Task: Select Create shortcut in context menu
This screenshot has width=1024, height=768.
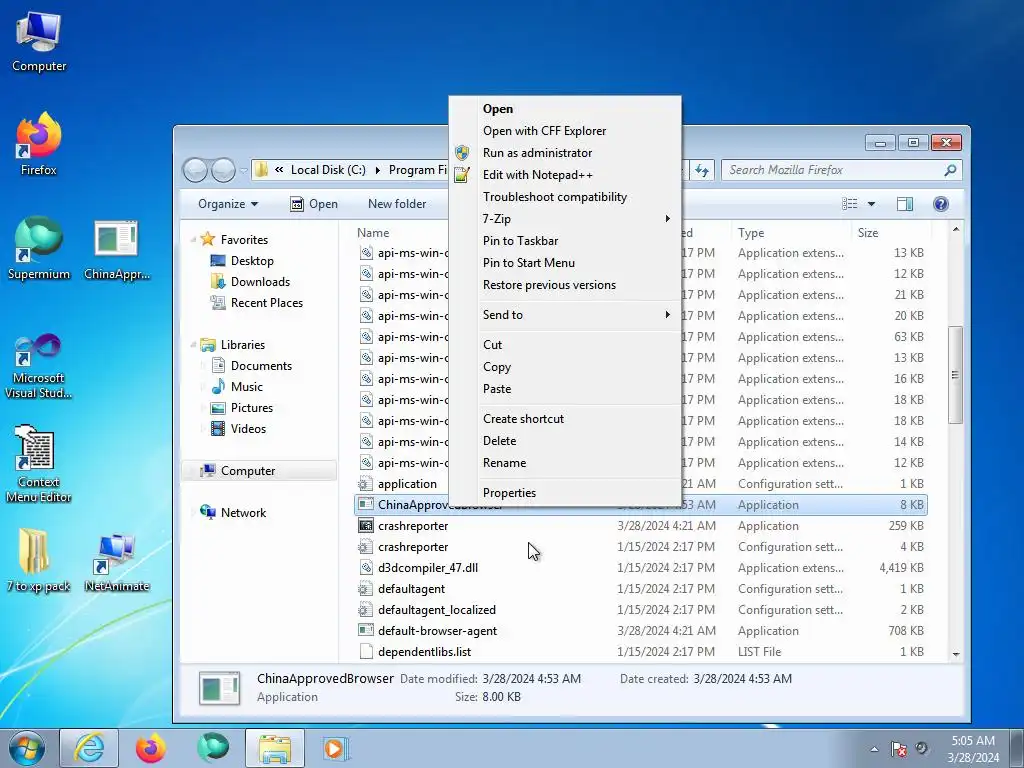Action: click(x=565, y=419)
